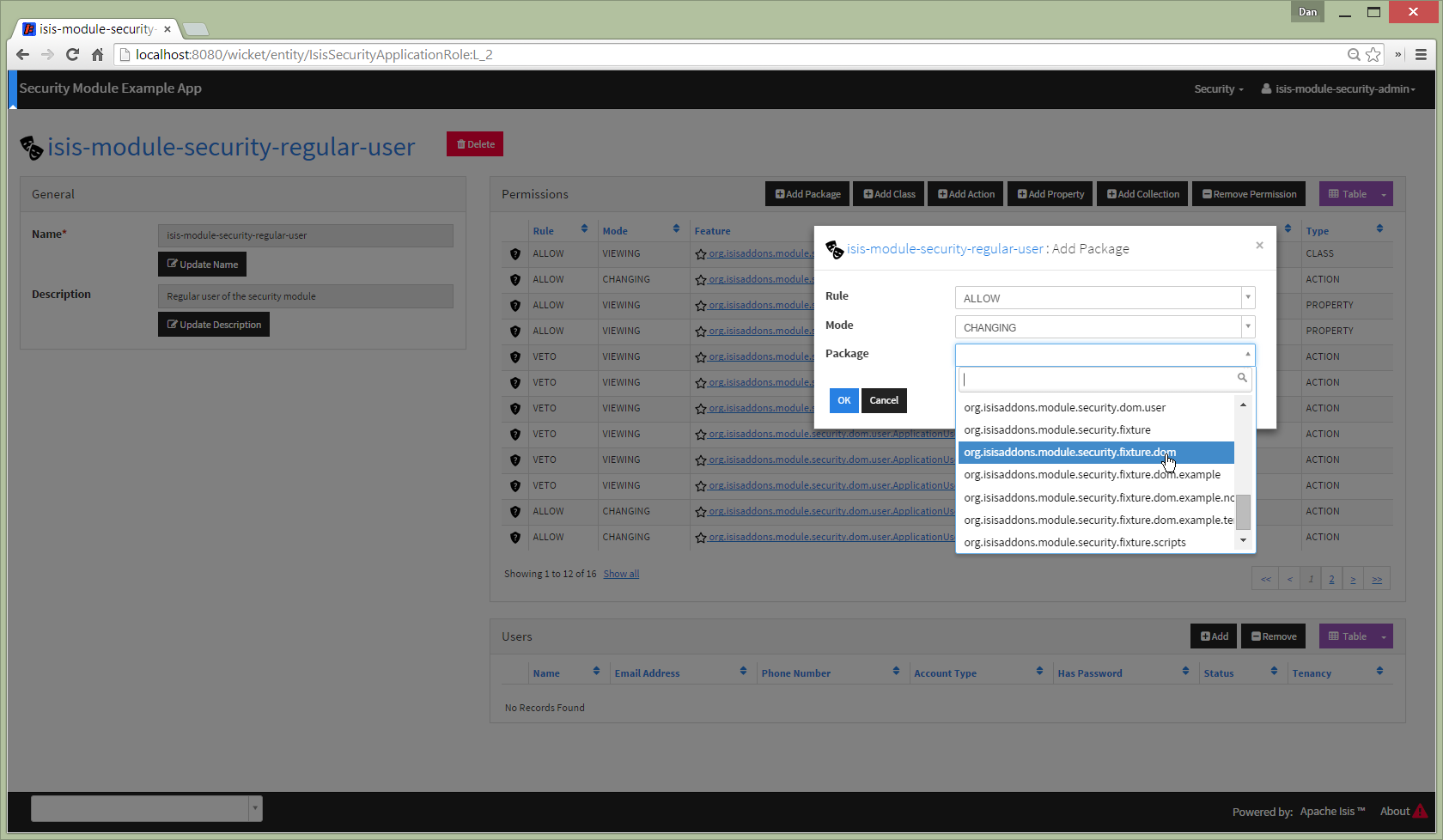Go to page 2 of permissions
Viewport: 1443px width, 840px height.
(1332, 579)
